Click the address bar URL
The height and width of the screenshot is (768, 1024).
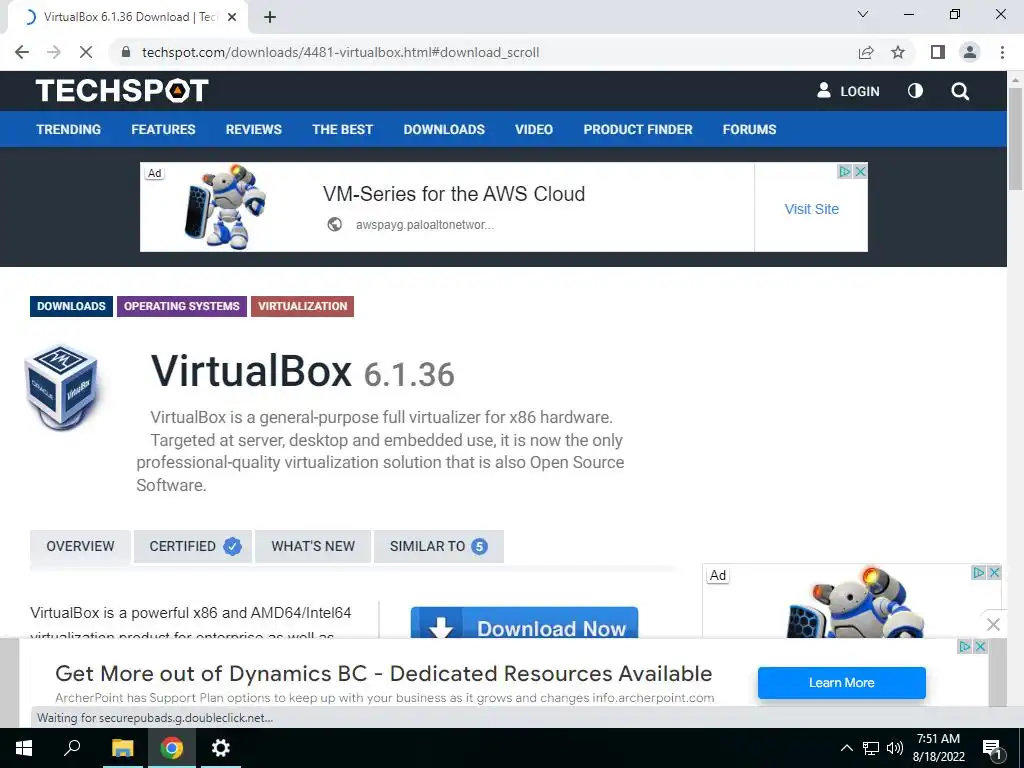coord(340,52)
